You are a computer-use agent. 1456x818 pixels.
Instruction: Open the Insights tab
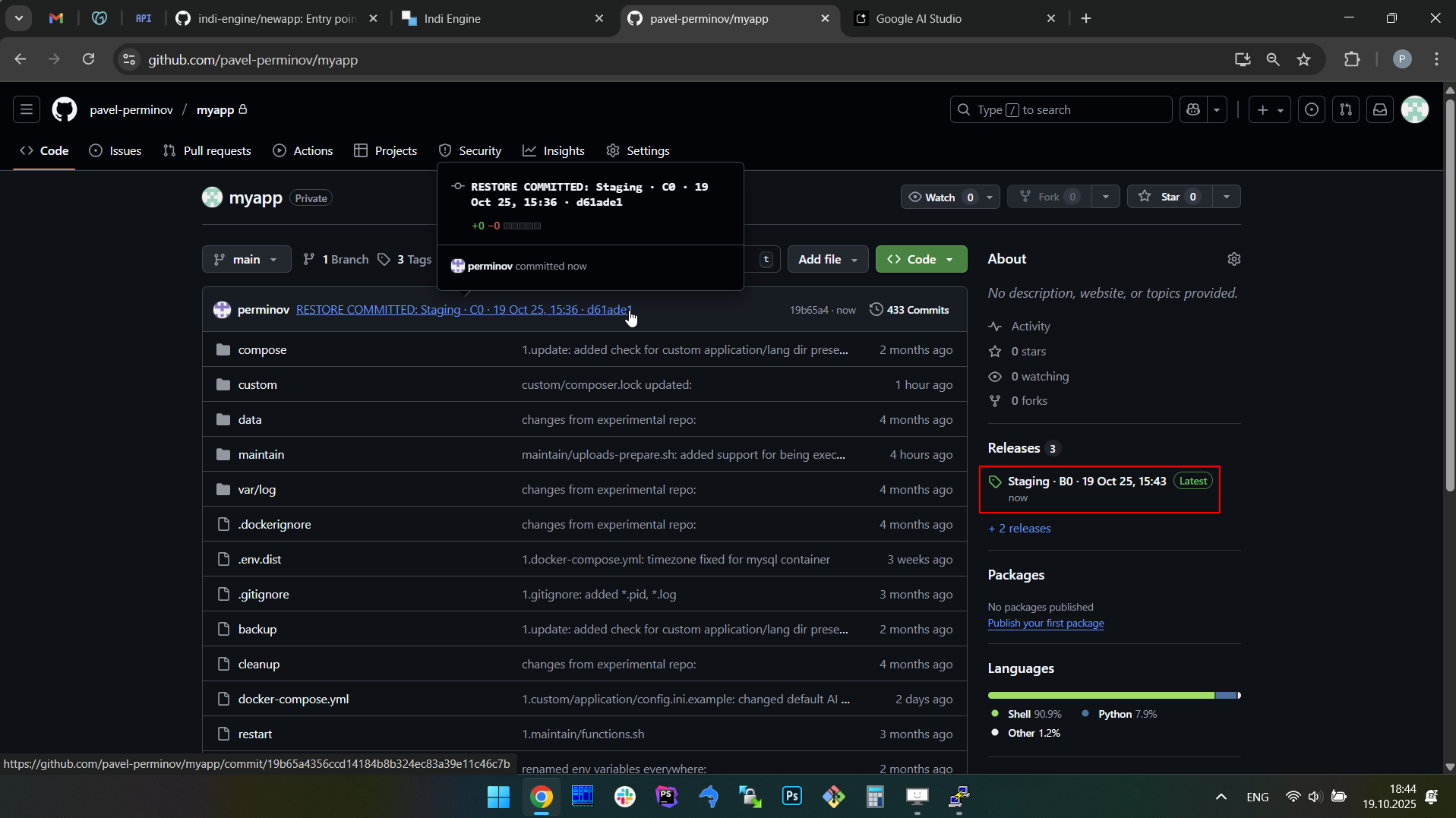click(554, 150)
